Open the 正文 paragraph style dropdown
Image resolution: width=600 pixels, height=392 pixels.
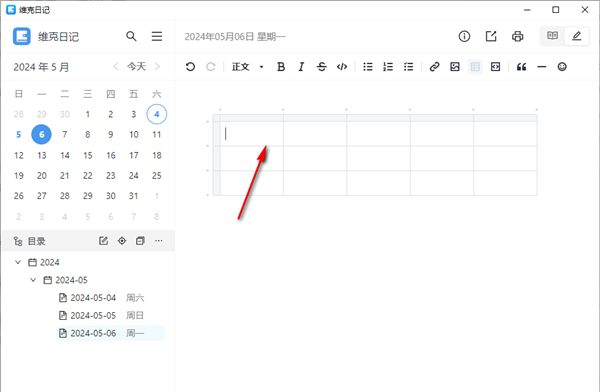pos(248,67)
